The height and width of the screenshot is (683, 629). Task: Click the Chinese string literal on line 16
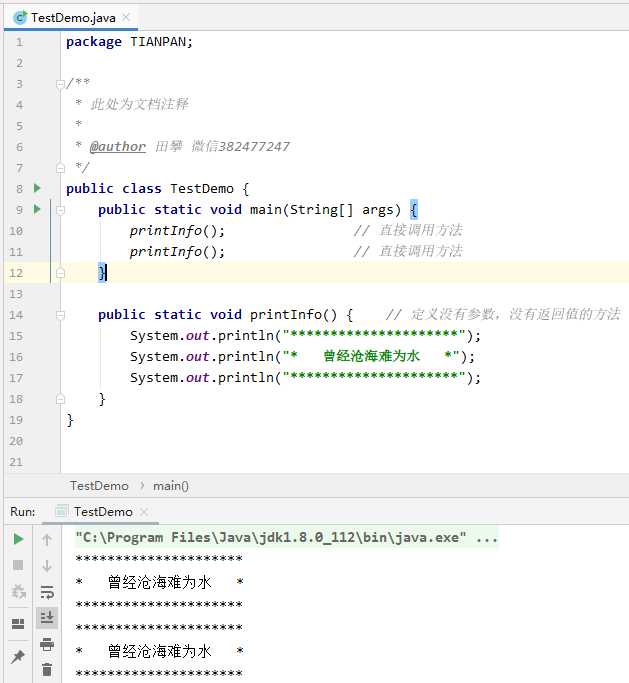(371, 356)
